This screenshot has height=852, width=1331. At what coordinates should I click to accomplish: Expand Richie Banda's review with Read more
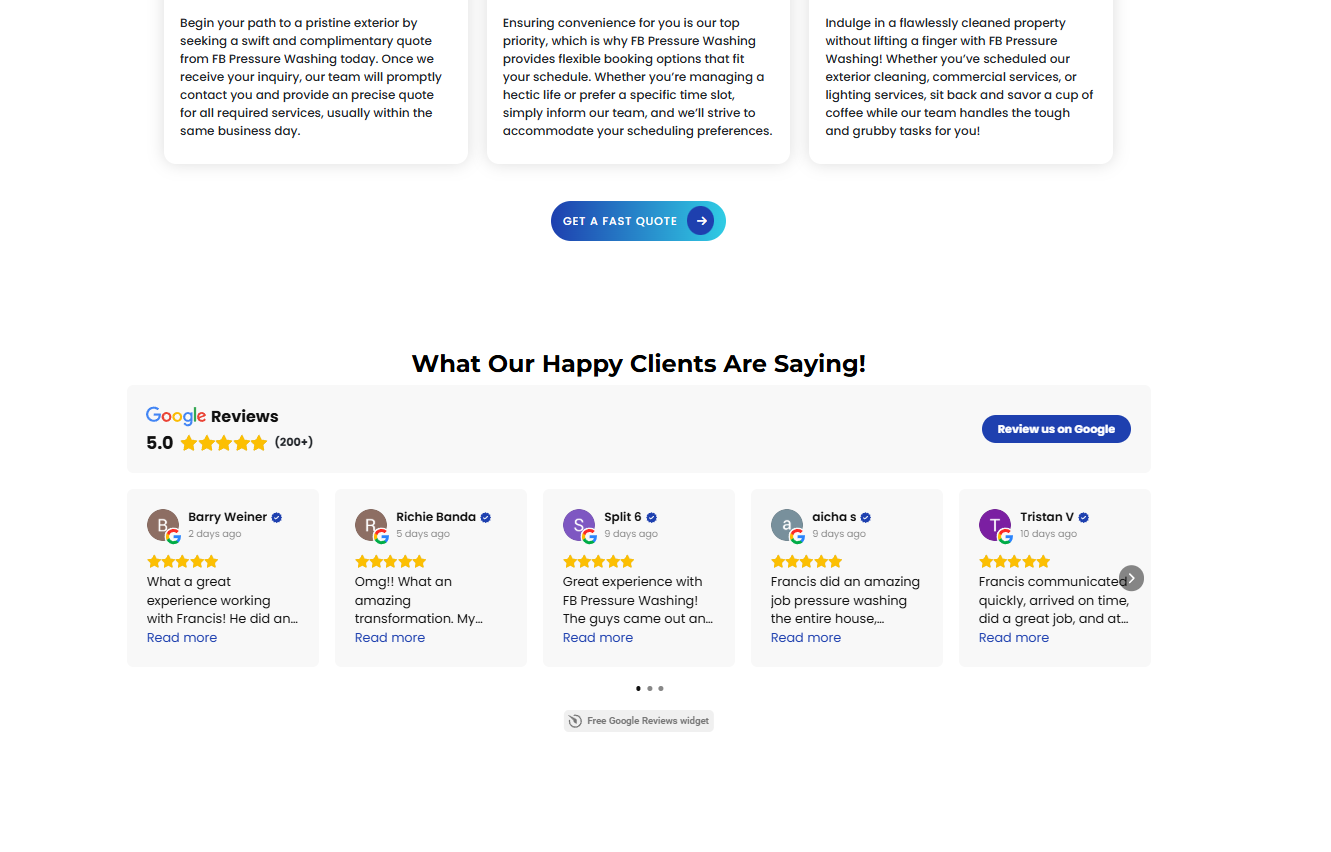[x=390, y=638]
